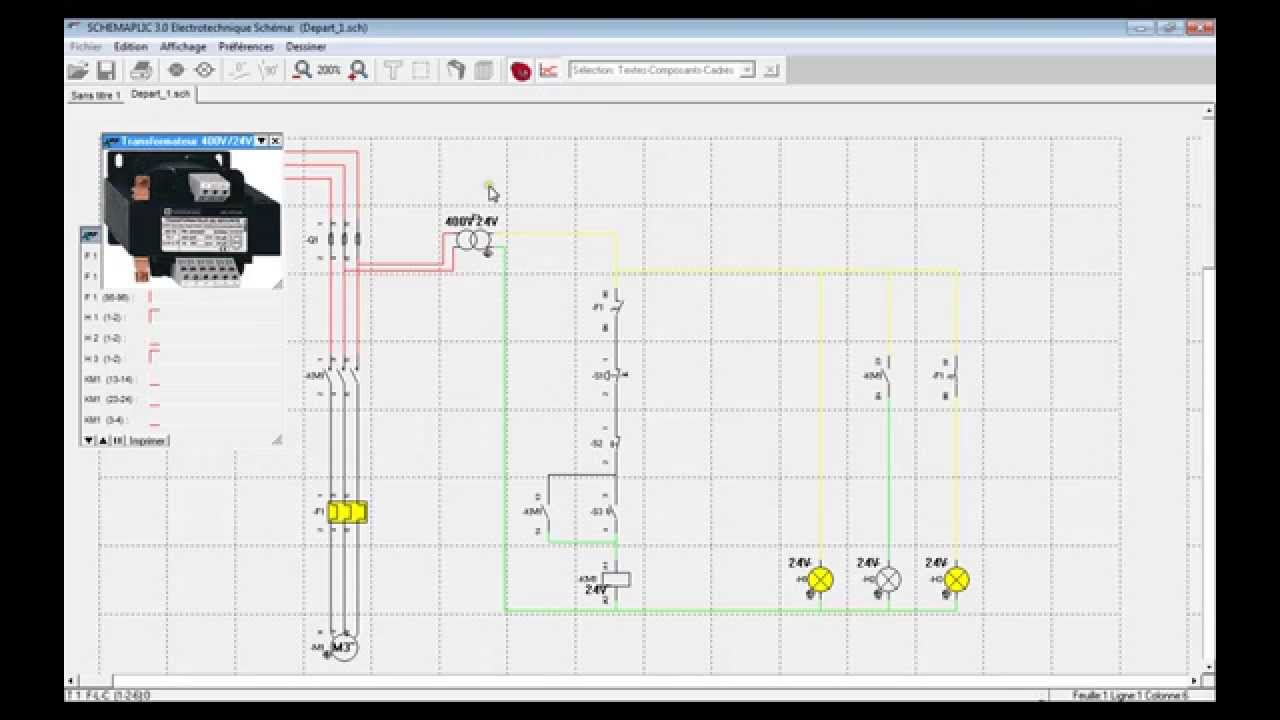Image resolution: width=1280 pixels, height=720 pixels.
Task: Select the H 3 (1-2) chronogram row
Action: [x=180, y=358]
